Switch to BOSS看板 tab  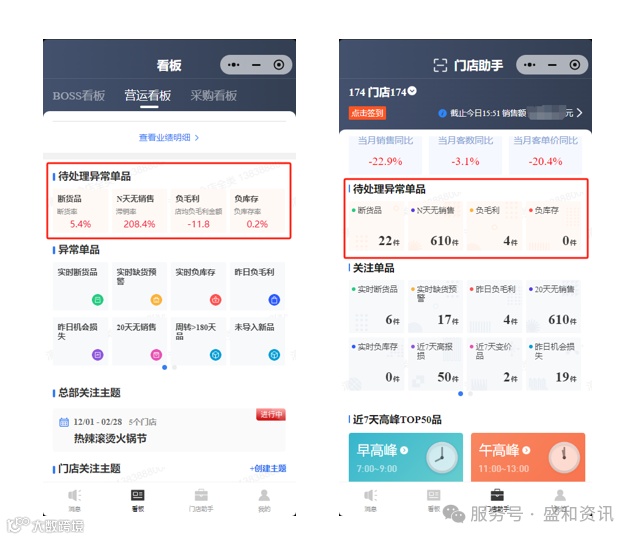[x=79, y=95]
